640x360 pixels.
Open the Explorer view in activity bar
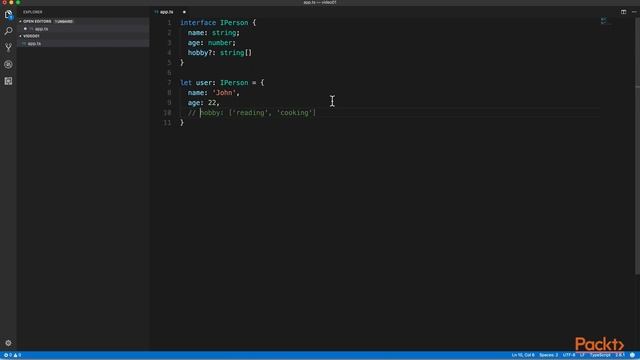pyautogui.click(x=8, y=15)
